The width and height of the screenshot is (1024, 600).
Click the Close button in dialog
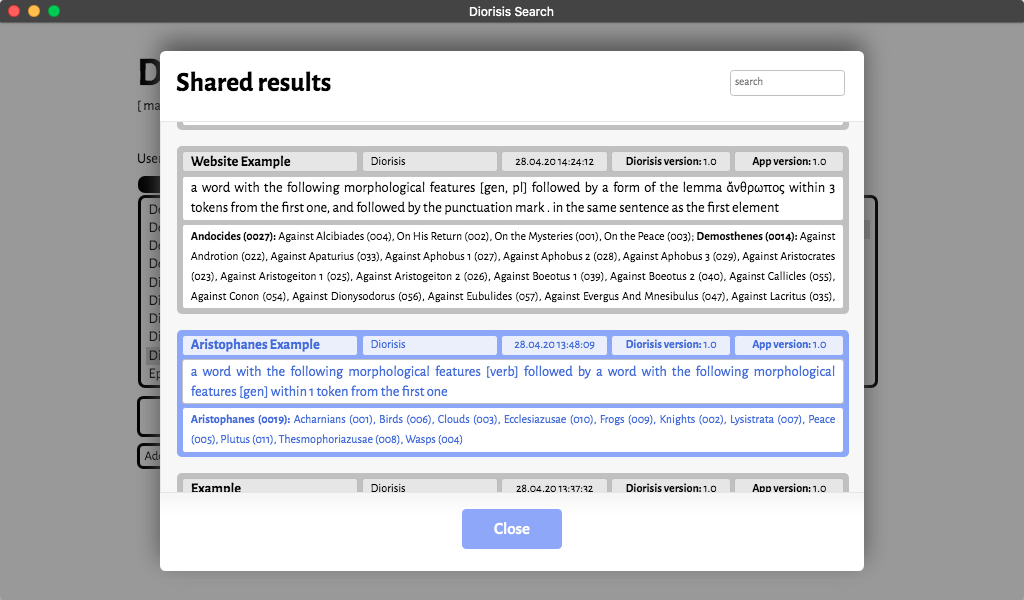click(511, 529)
